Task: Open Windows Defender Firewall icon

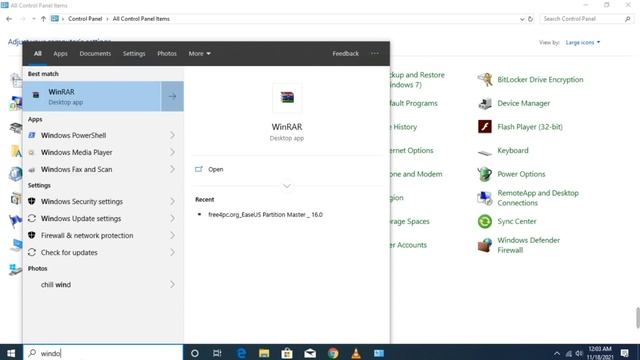Action: coord(485,245)
